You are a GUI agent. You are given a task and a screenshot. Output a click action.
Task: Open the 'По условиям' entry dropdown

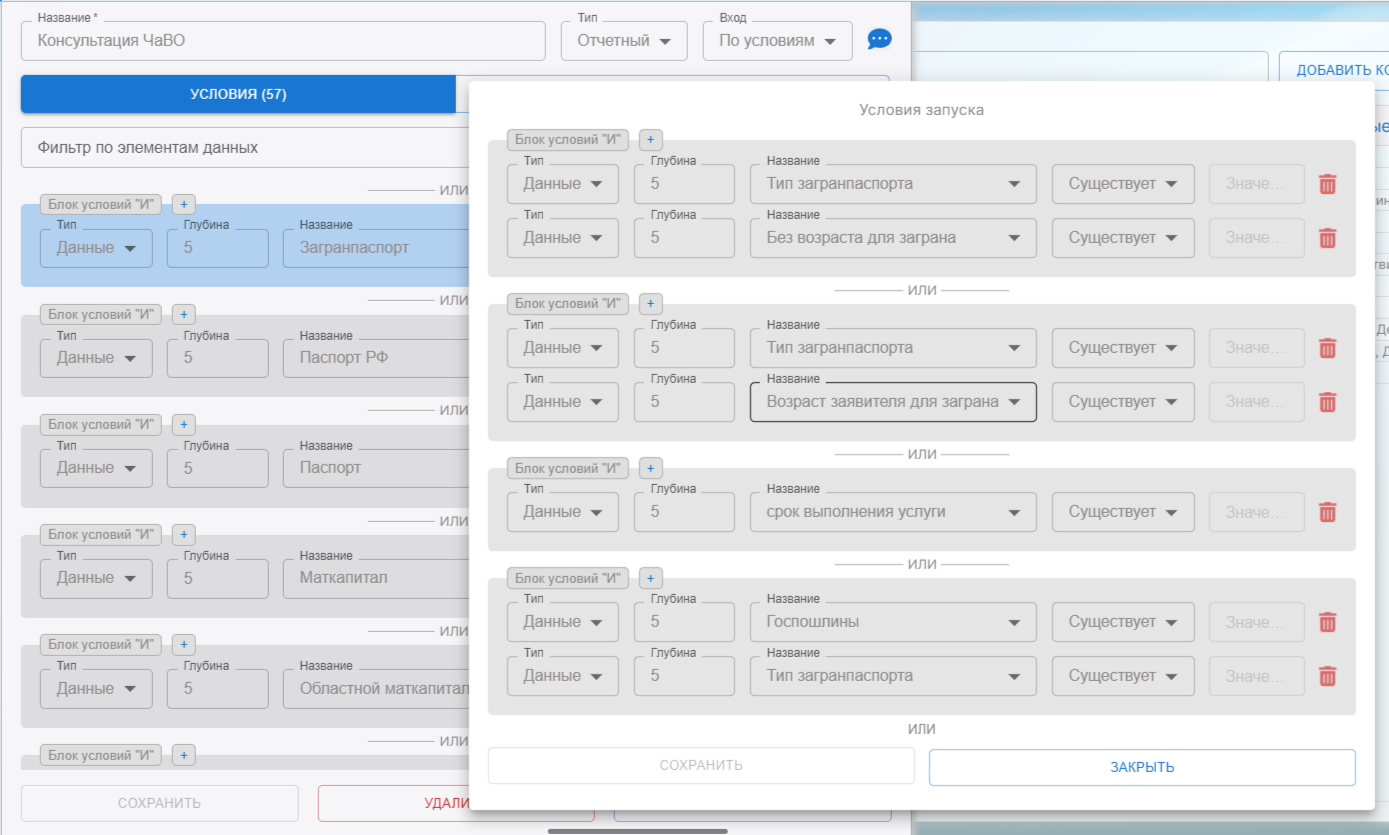777,41
